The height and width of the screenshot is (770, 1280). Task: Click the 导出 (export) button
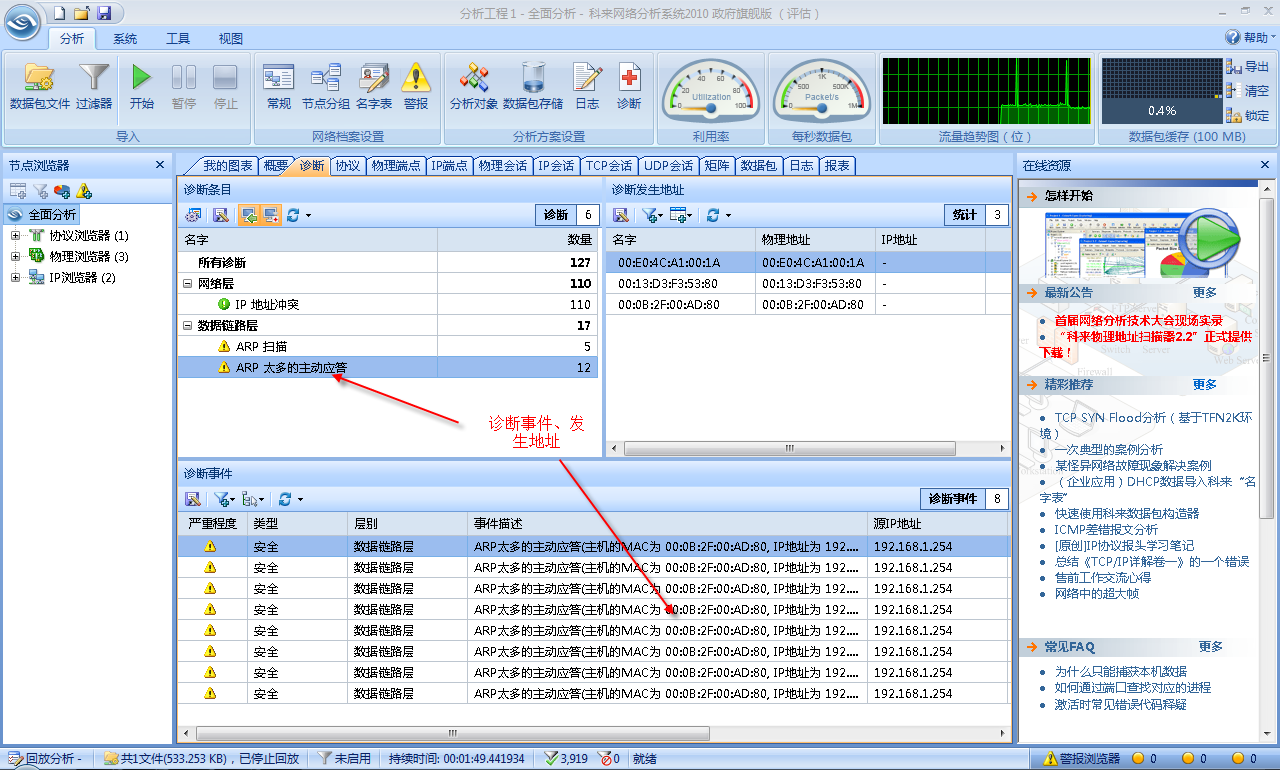click(x=1247, y=67)
